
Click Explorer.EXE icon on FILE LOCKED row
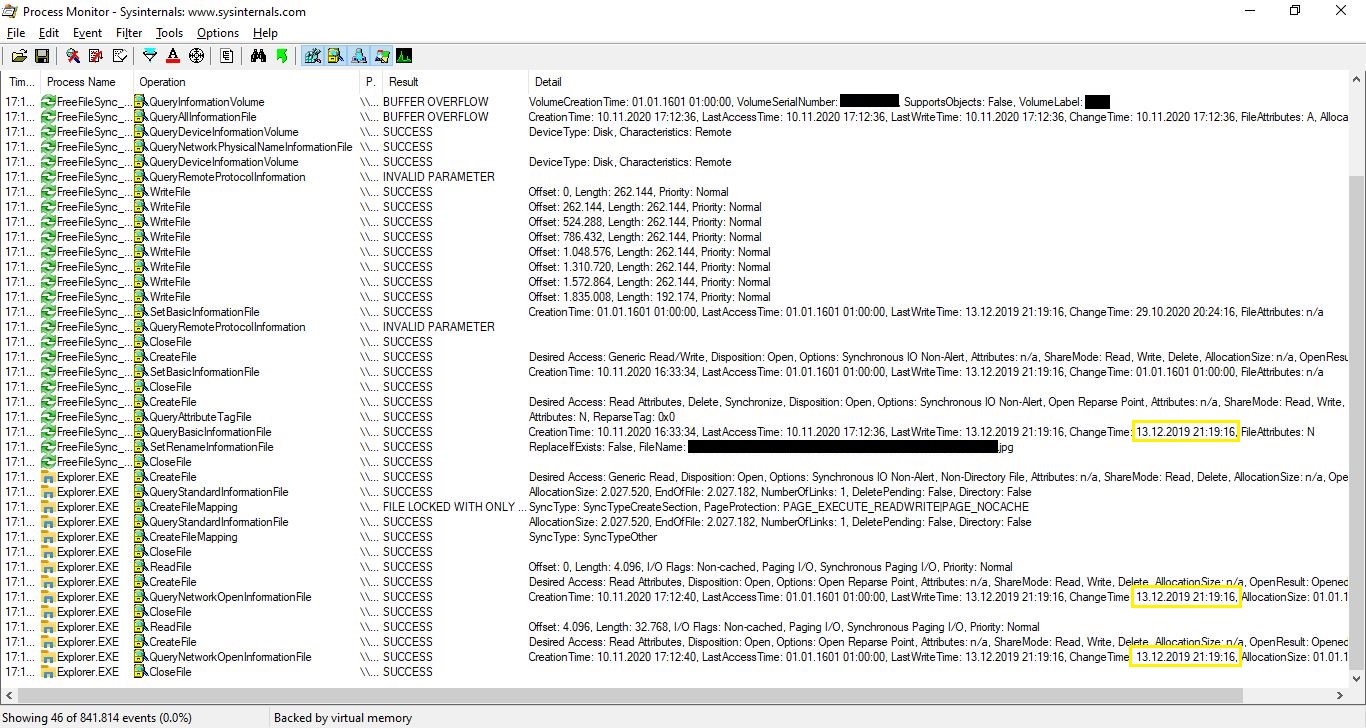click(48, 507)
